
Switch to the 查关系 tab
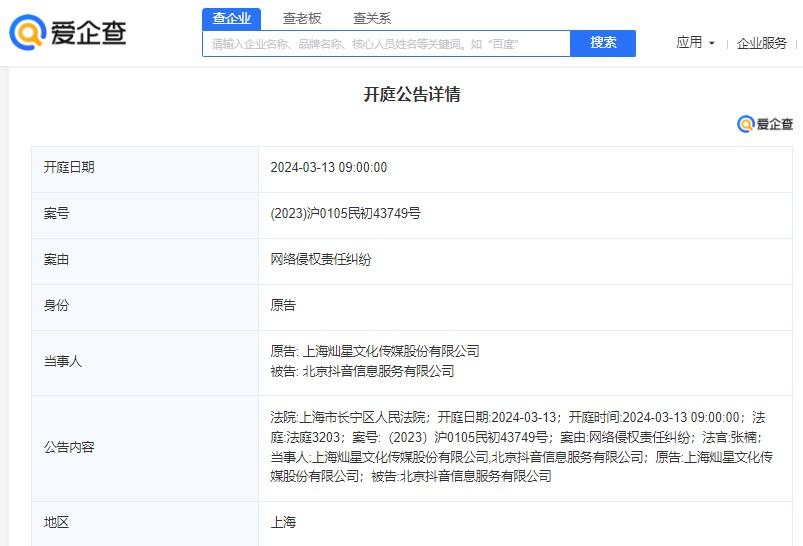pos(372,19)
